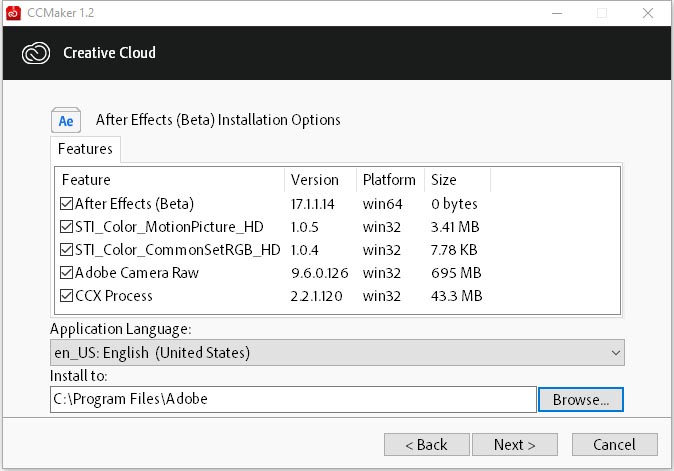Click the Next > button
This screenshot has width=674, height=471.
515,444
